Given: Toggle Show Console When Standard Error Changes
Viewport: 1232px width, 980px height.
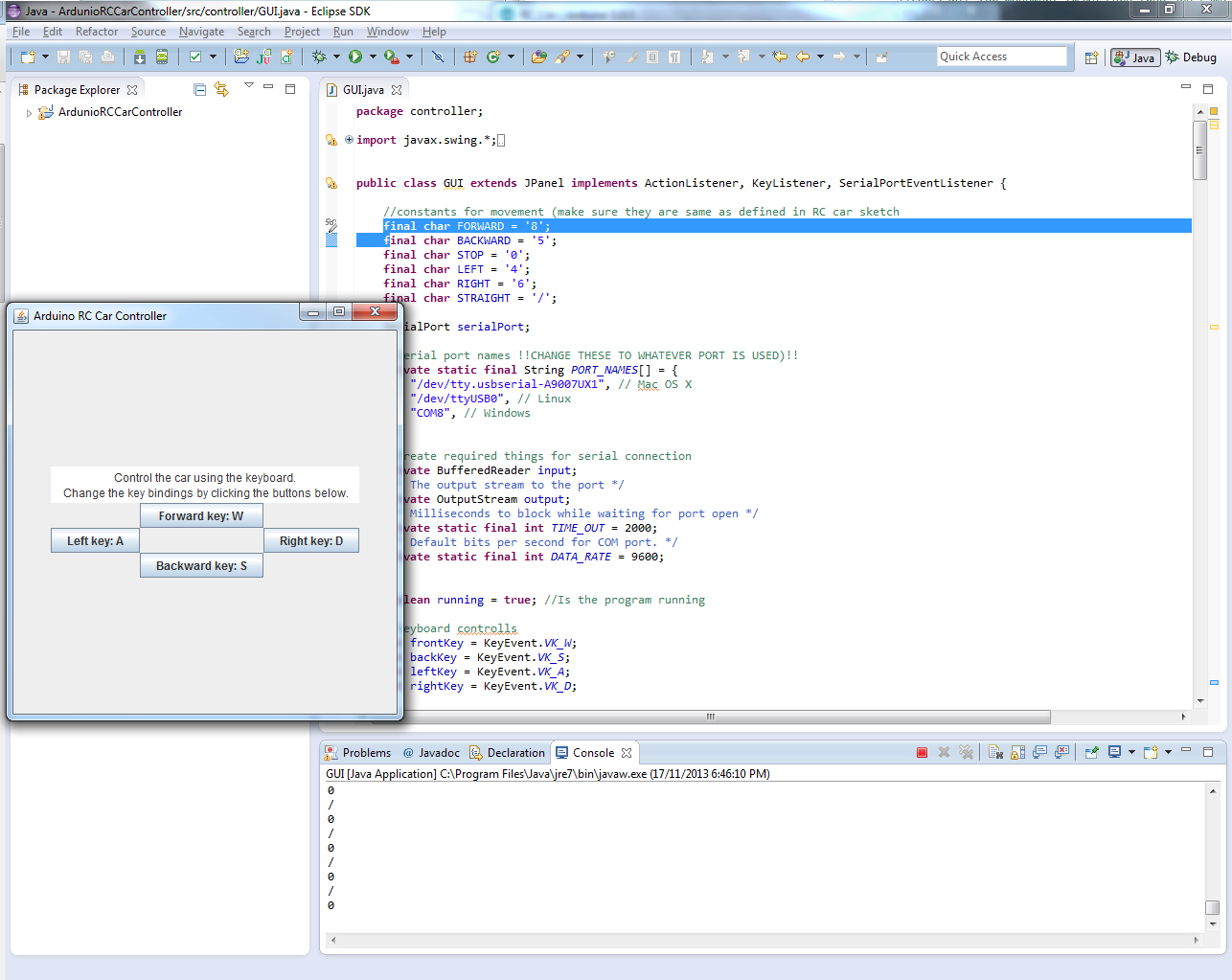Looking at the screenshot, I should [x=1061, y=753].
